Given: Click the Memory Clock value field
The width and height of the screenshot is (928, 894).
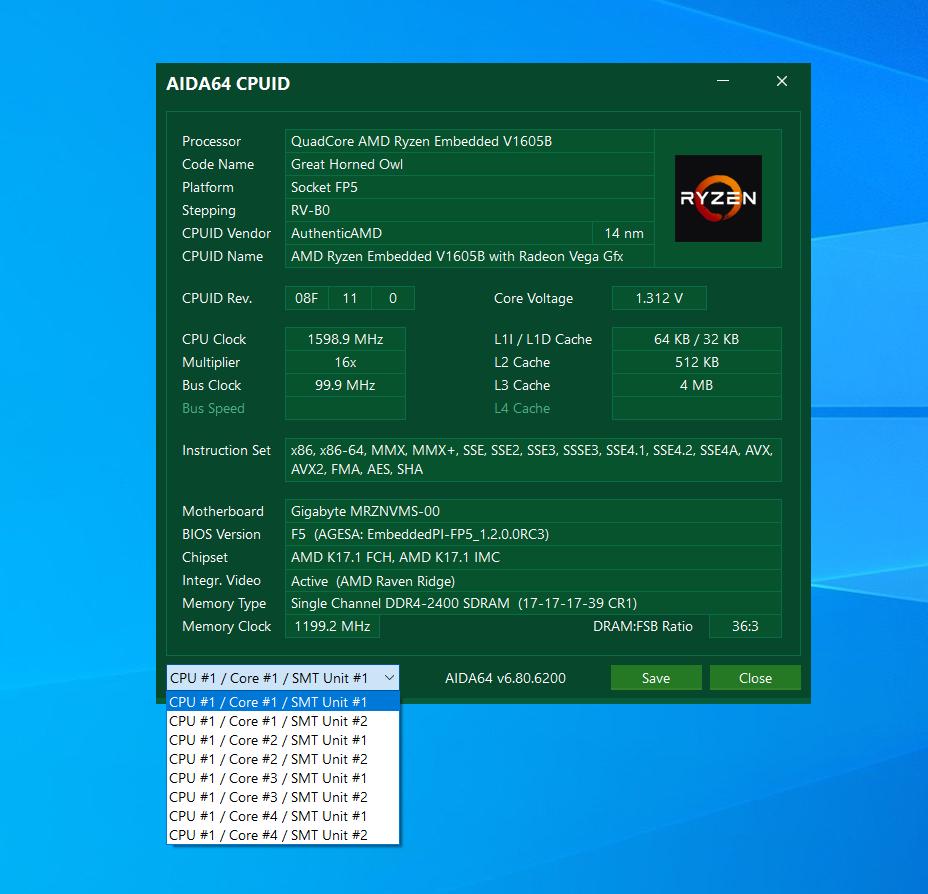Looking at the screenshot, I should coord(332,626).
